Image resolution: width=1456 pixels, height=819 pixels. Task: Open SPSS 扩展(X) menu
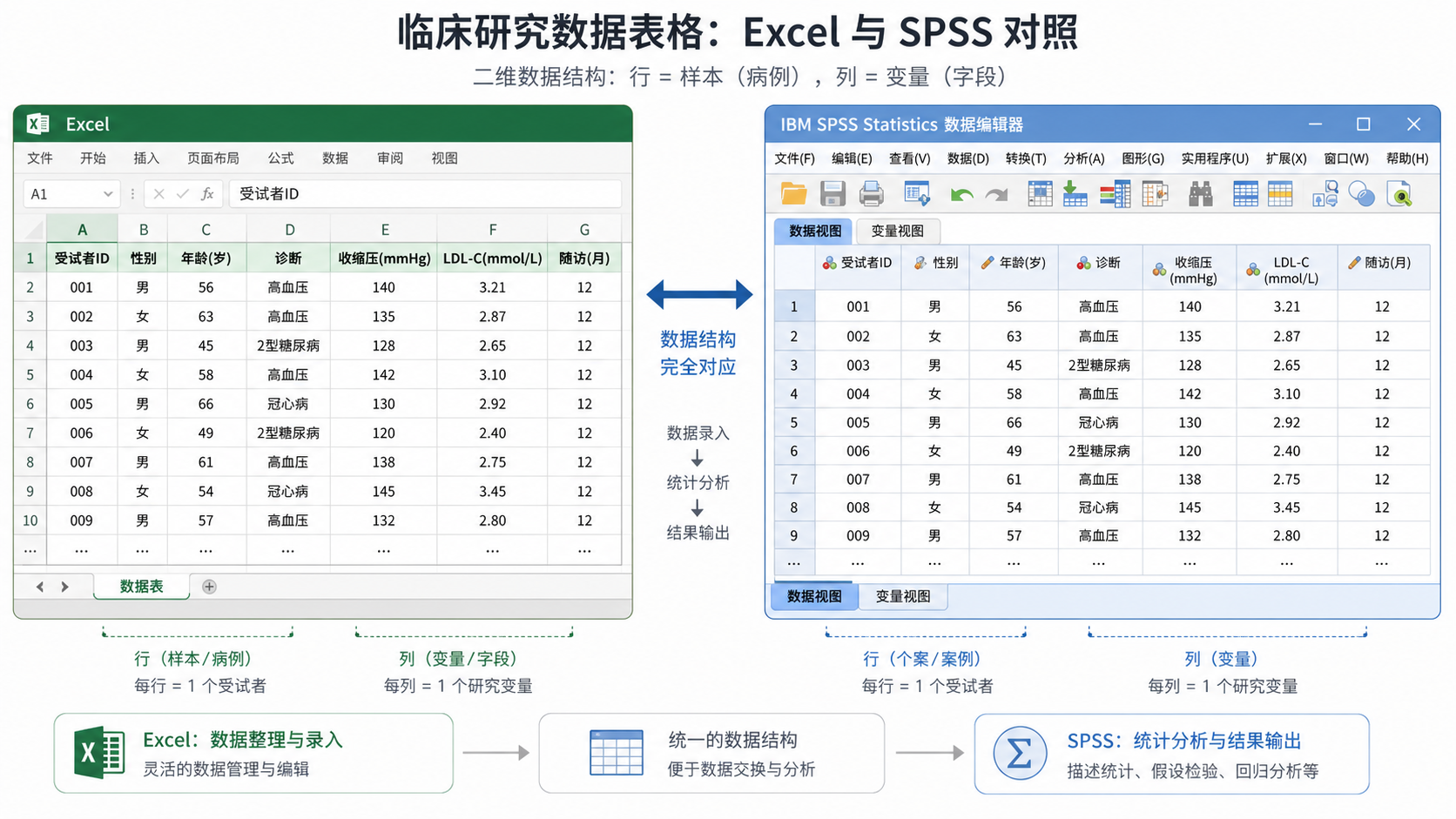[1286, 158]
